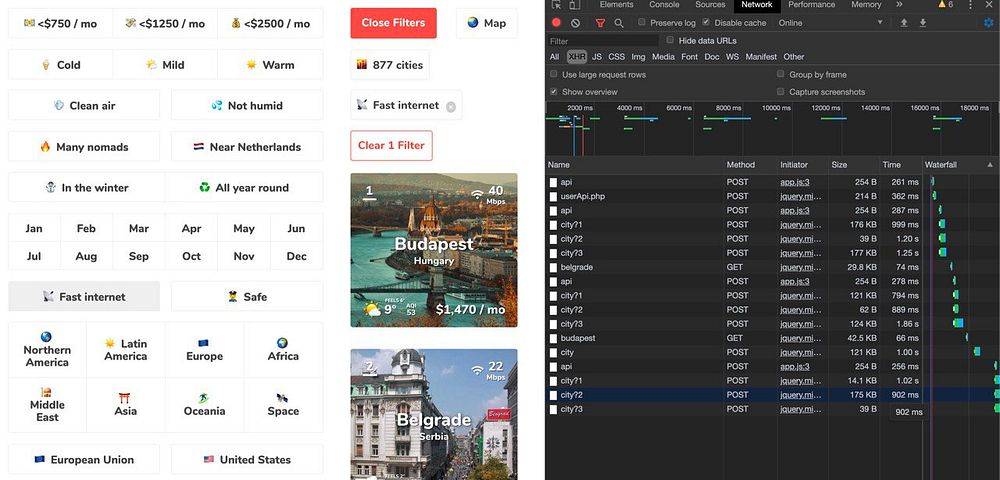
Task: Open the Map view button
Action: click(487, 23)
